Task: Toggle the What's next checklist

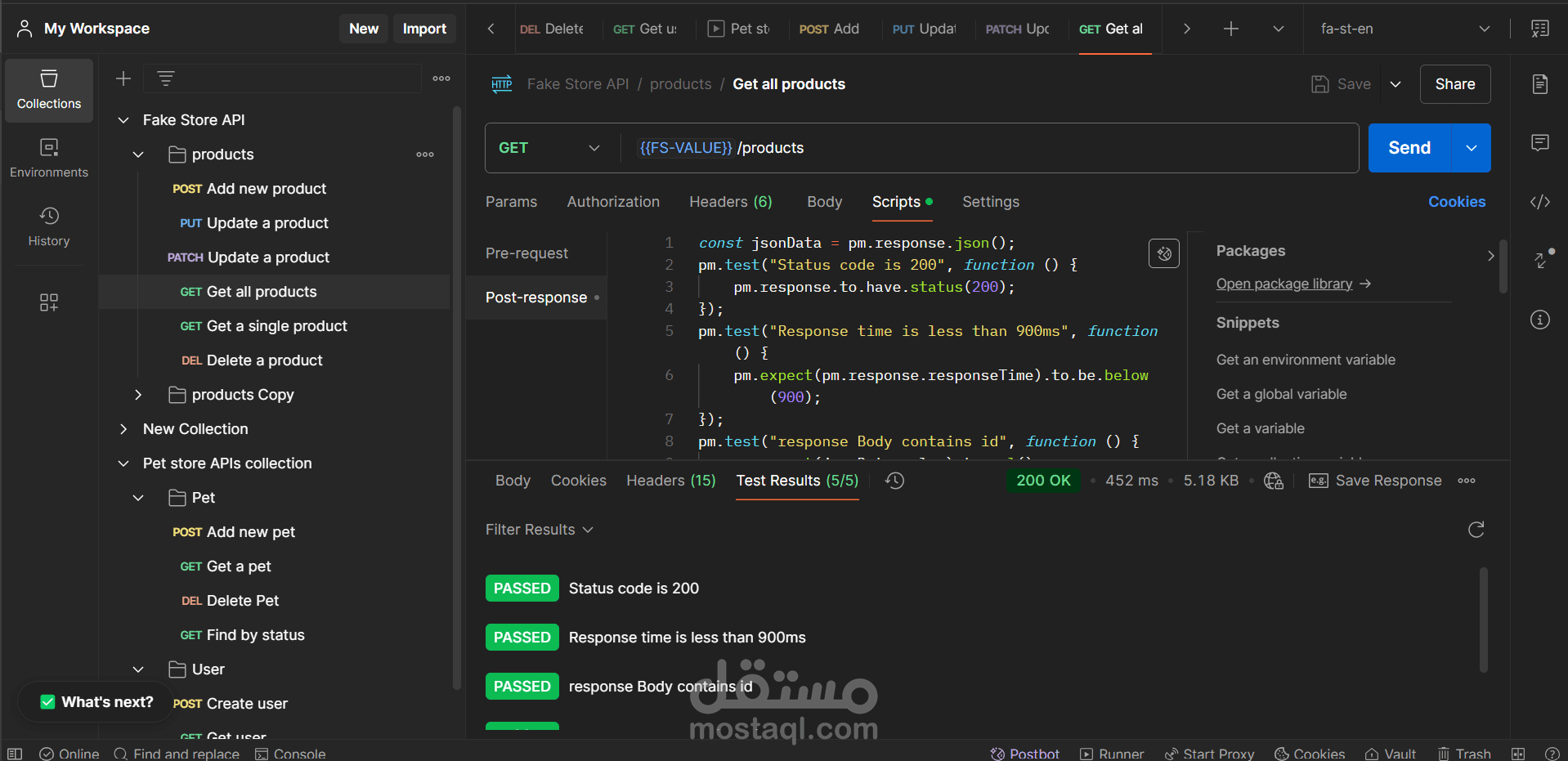Action: (96, 702)
